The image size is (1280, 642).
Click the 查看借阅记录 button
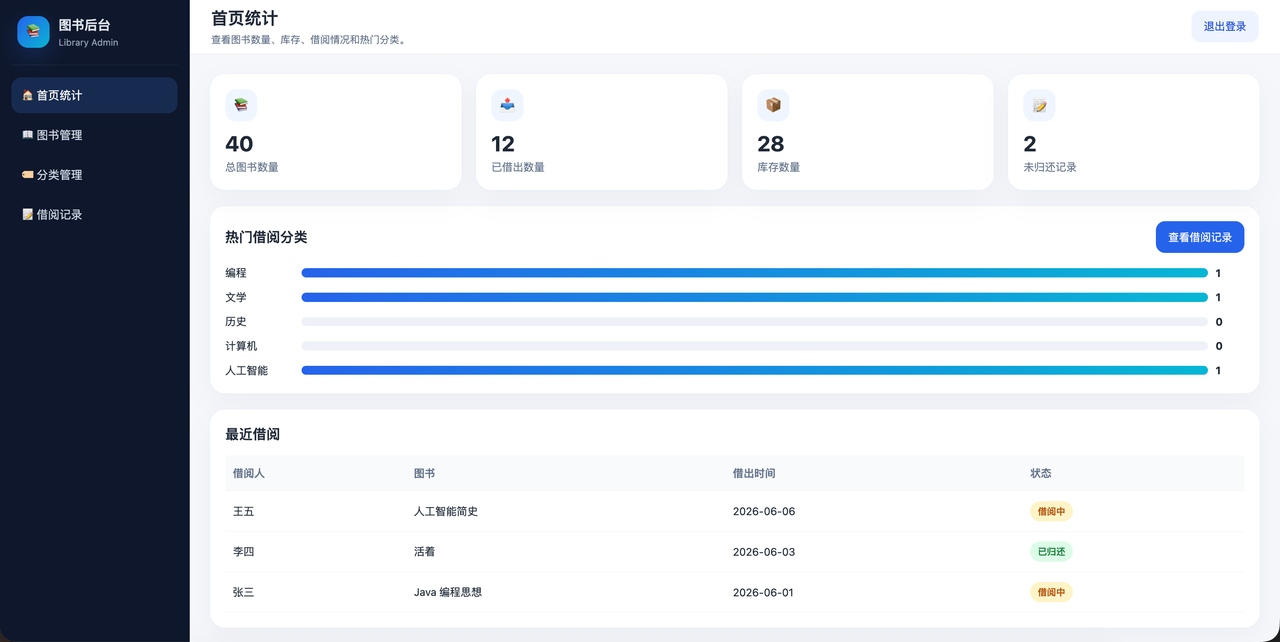coord(1199,237)
